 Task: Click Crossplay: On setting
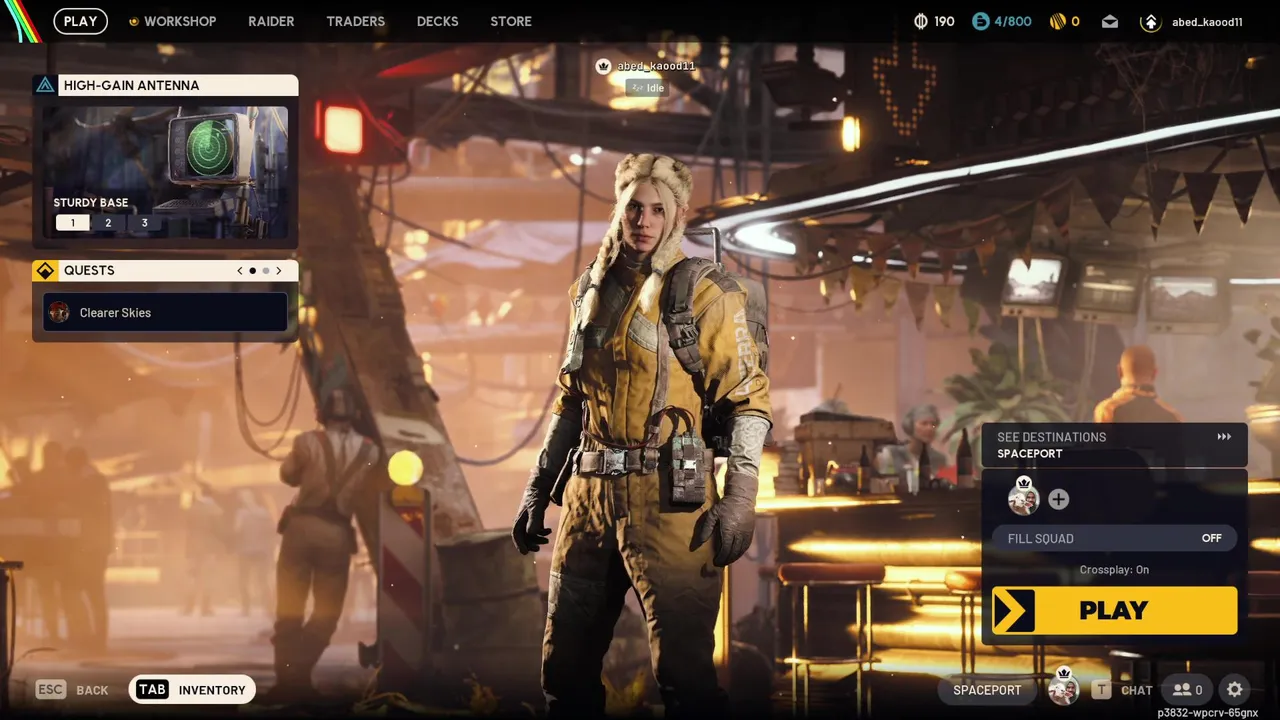point(1114,570)
